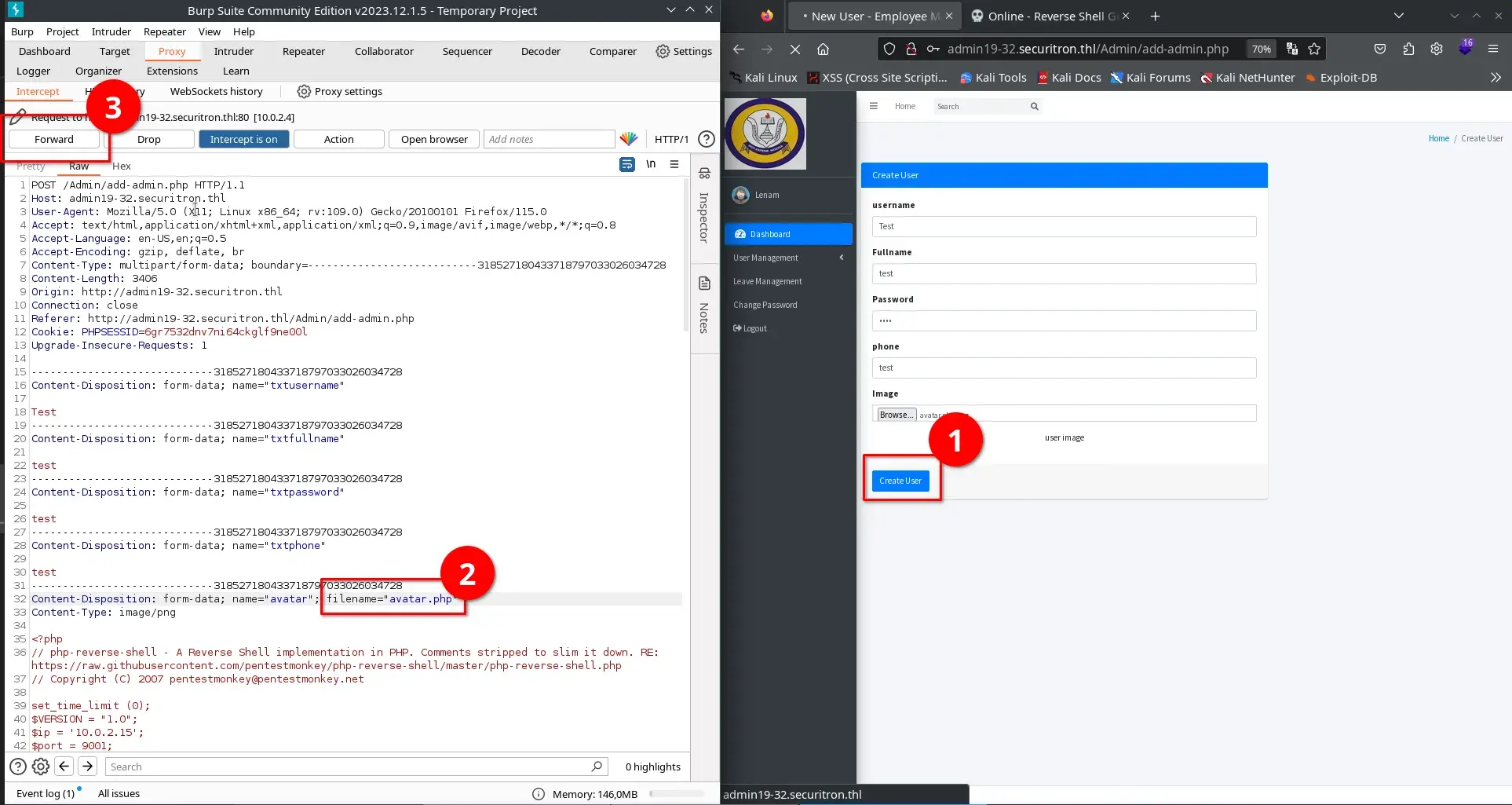Open the Project menu in Burp
Image resolution: width=1512 pixels, height=805 pixels.
tap(63, 31)
